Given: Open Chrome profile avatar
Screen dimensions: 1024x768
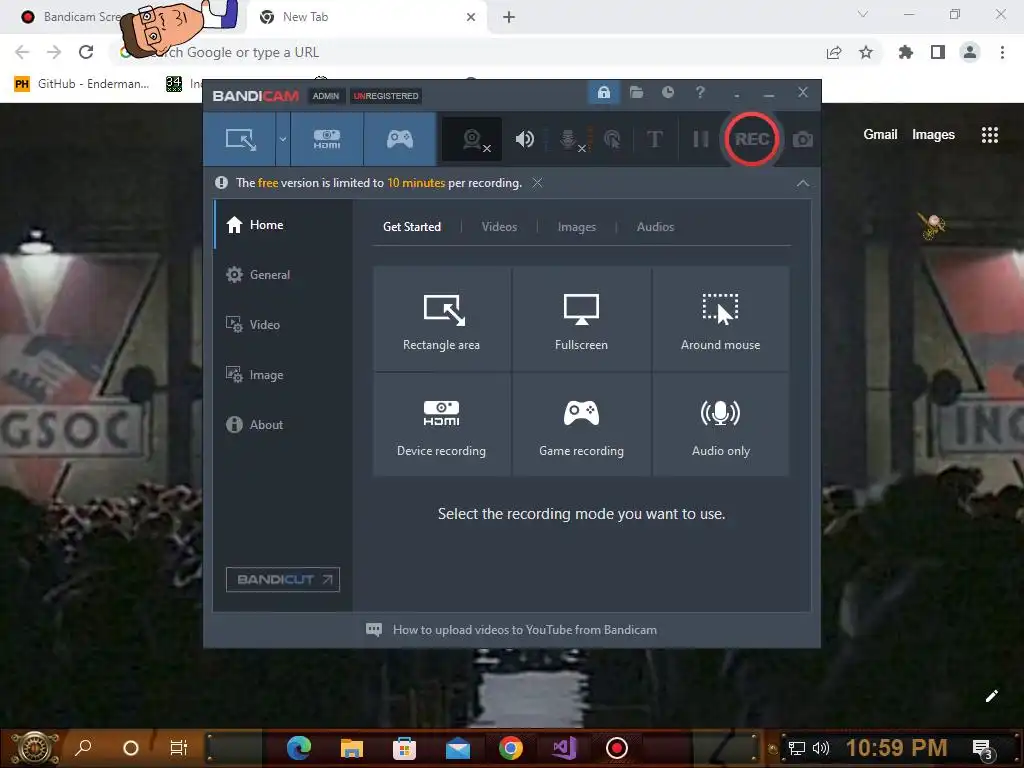Looking at the screenshot, I should (x=970, y=52).
